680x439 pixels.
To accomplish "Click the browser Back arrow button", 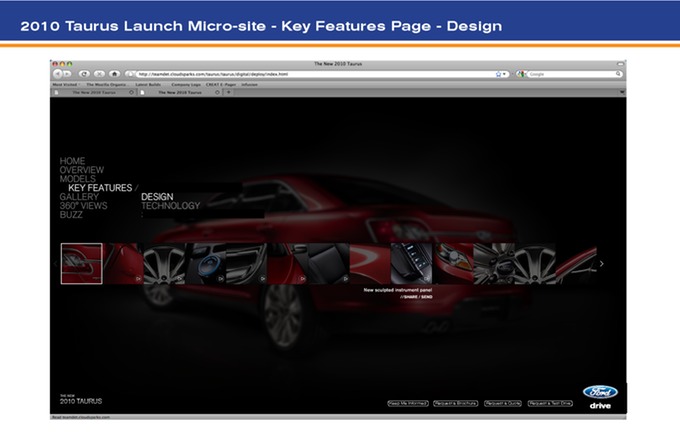I will point(57,74).
